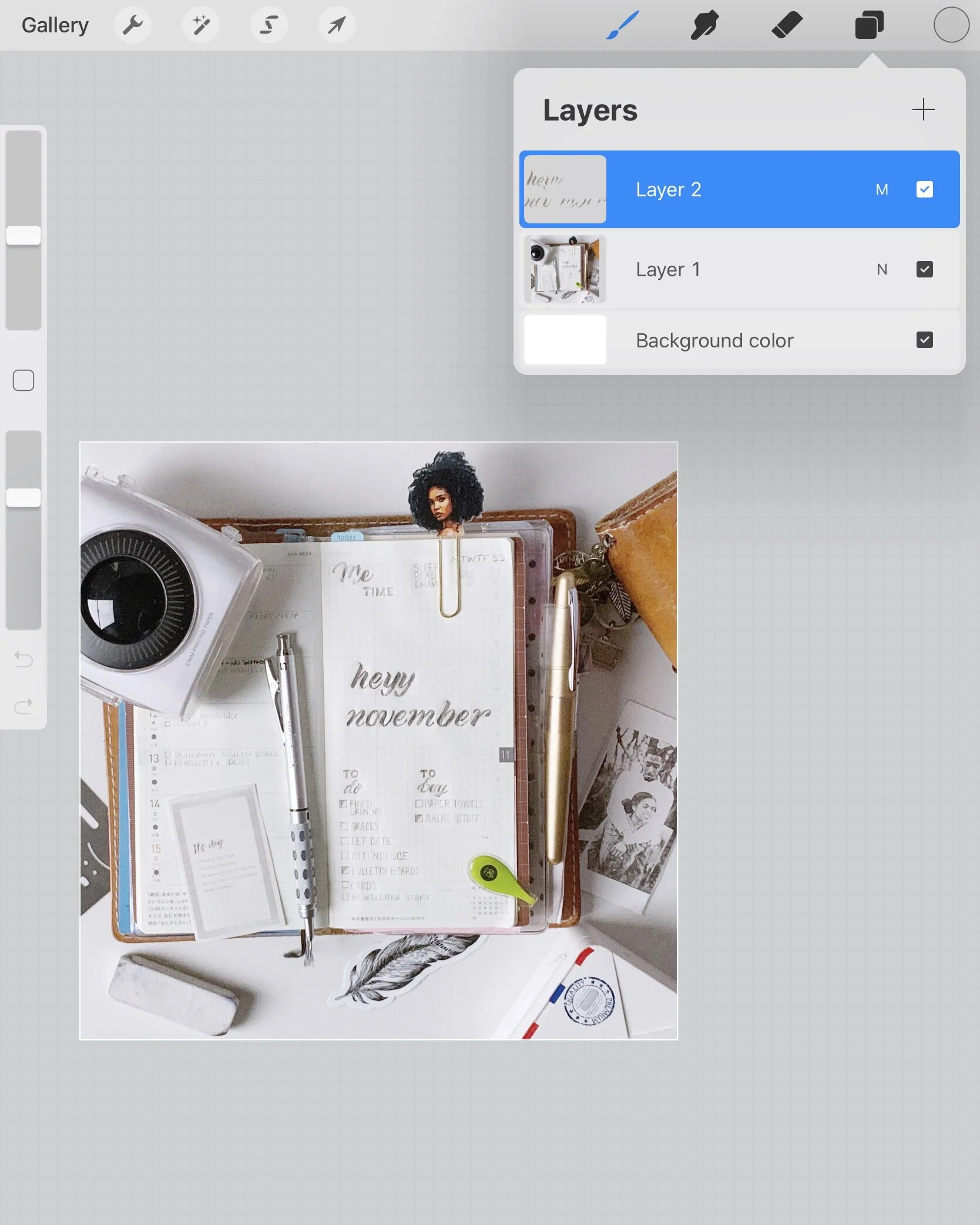Pick the Brush painting tool
The image size is (980, 1225).
621,25
